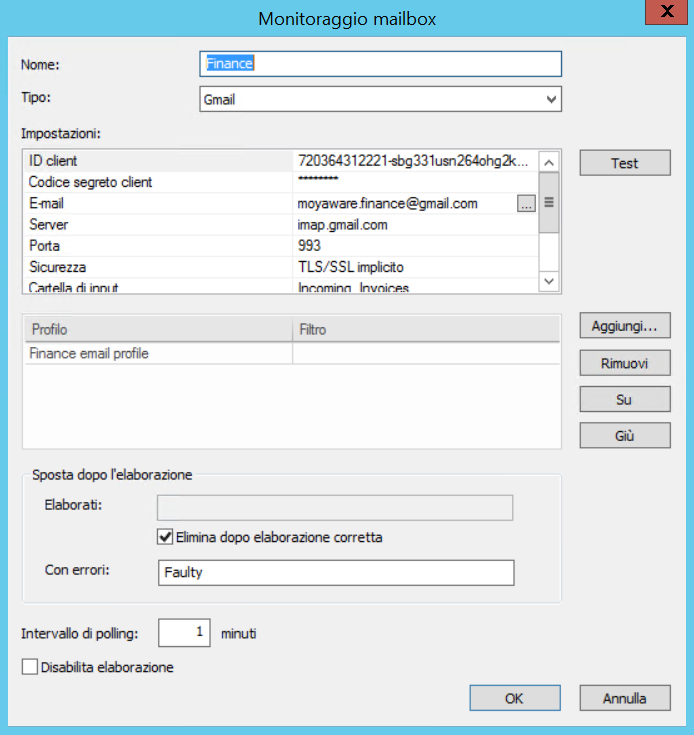Toggle Elimina dopo elaborazione corretta checkbox
Image resolution: width=694 pixels, height=735 pixels.
(x=166, y=537)
